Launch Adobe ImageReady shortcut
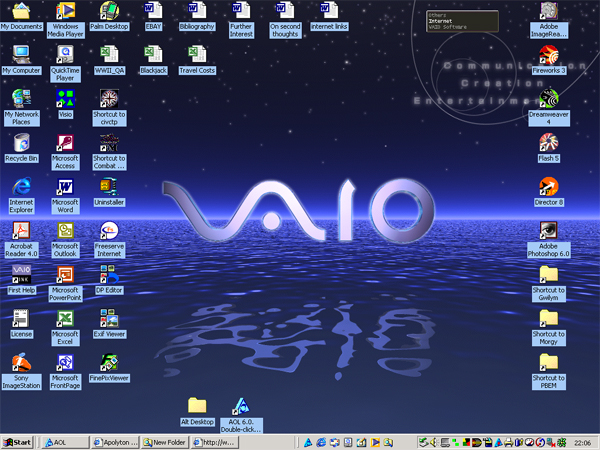 click(549, 11)
